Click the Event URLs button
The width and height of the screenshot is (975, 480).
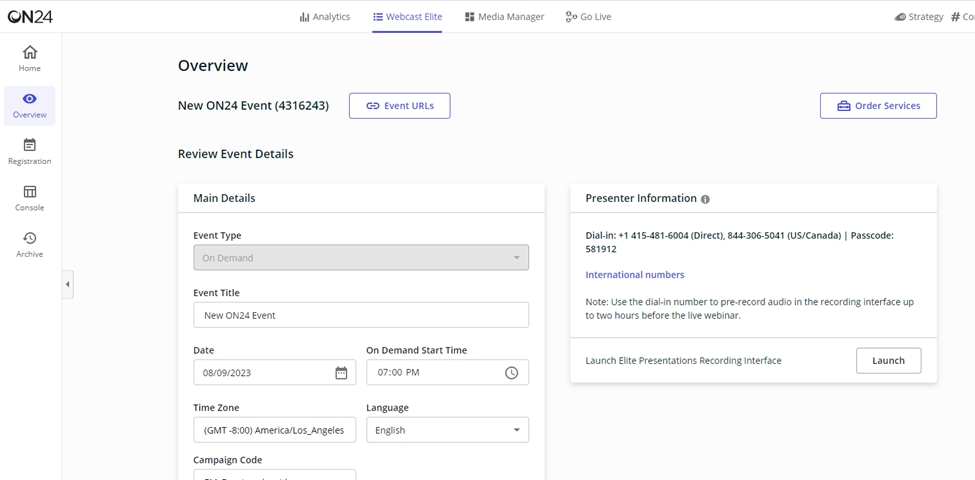click(x=400, y=106)
